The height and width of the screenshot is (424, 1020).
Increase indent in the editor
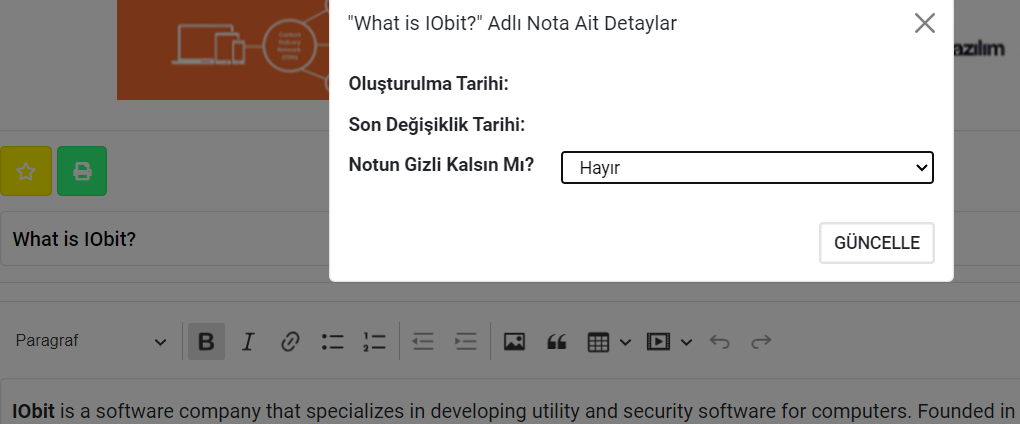pyautogui.click(x=465, y=342)
